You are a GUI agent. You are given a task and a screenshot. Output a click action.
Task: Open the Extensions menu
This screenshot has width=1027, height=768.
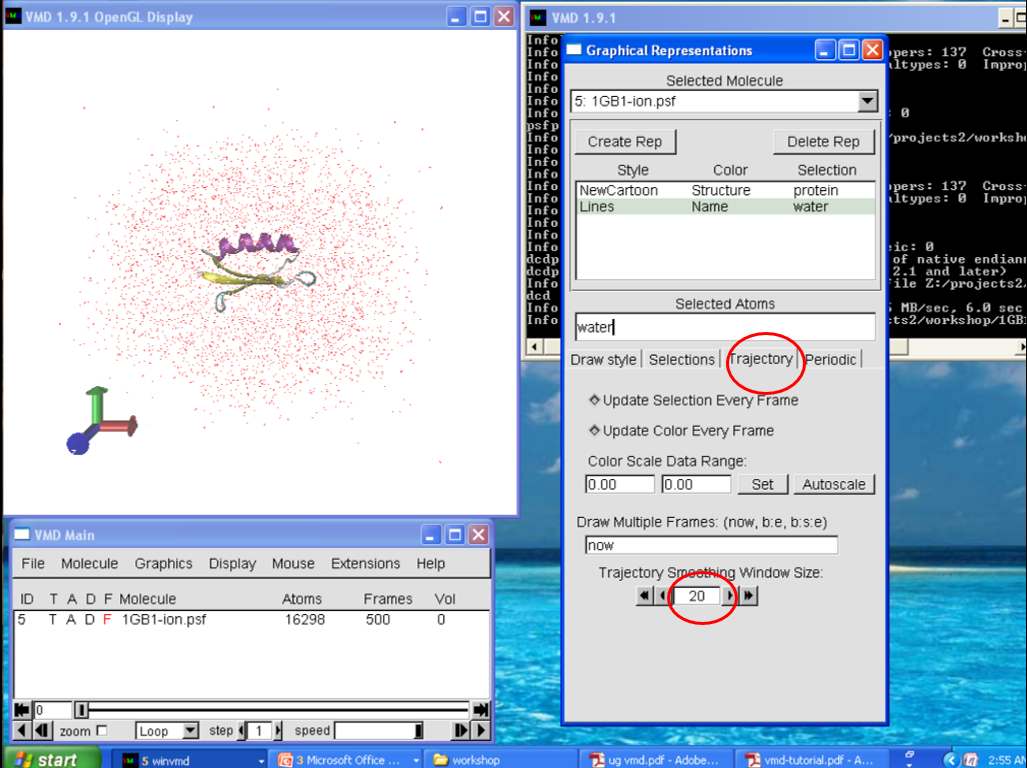pos(365,564)
